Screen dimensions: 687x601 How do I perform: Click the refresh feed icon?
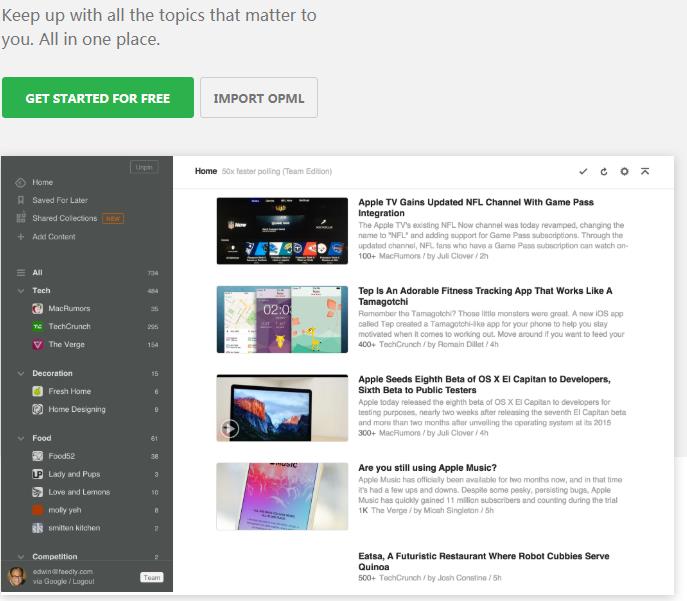click(604, 172)
